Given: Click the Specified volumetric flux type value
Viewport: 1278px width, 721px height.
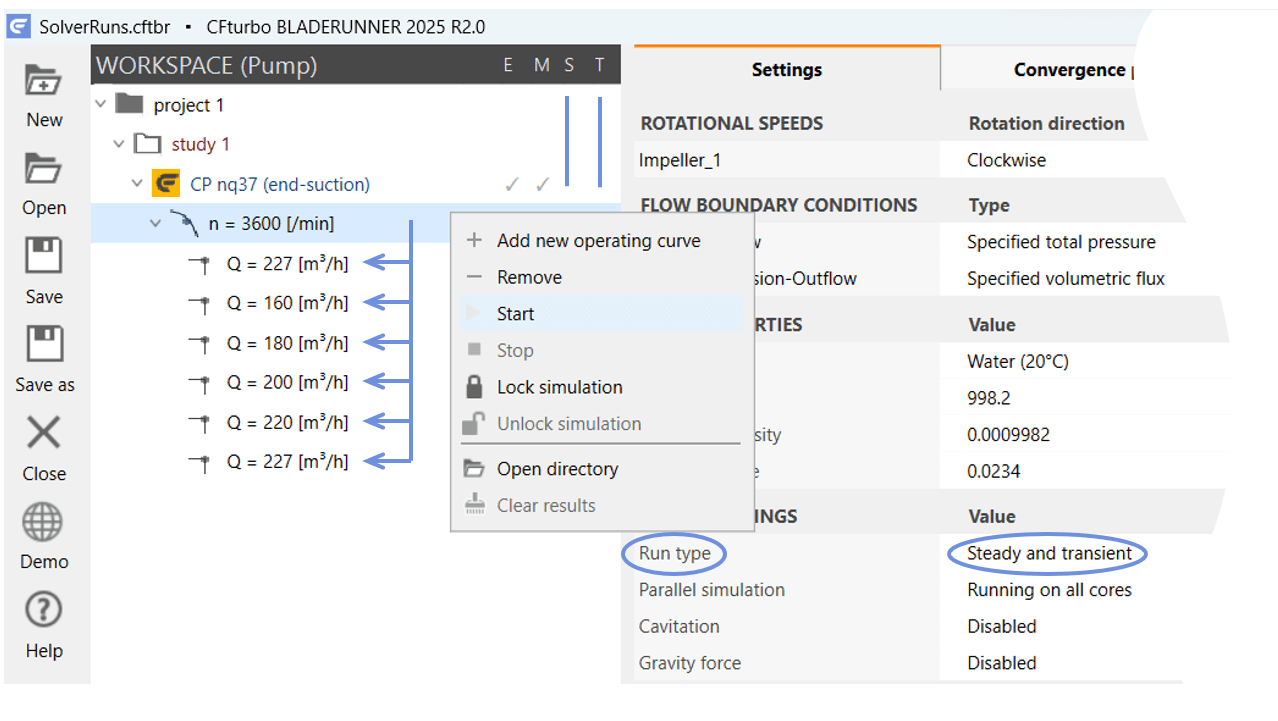Looking at the screenshot, I should click(x=1066, y=279).
